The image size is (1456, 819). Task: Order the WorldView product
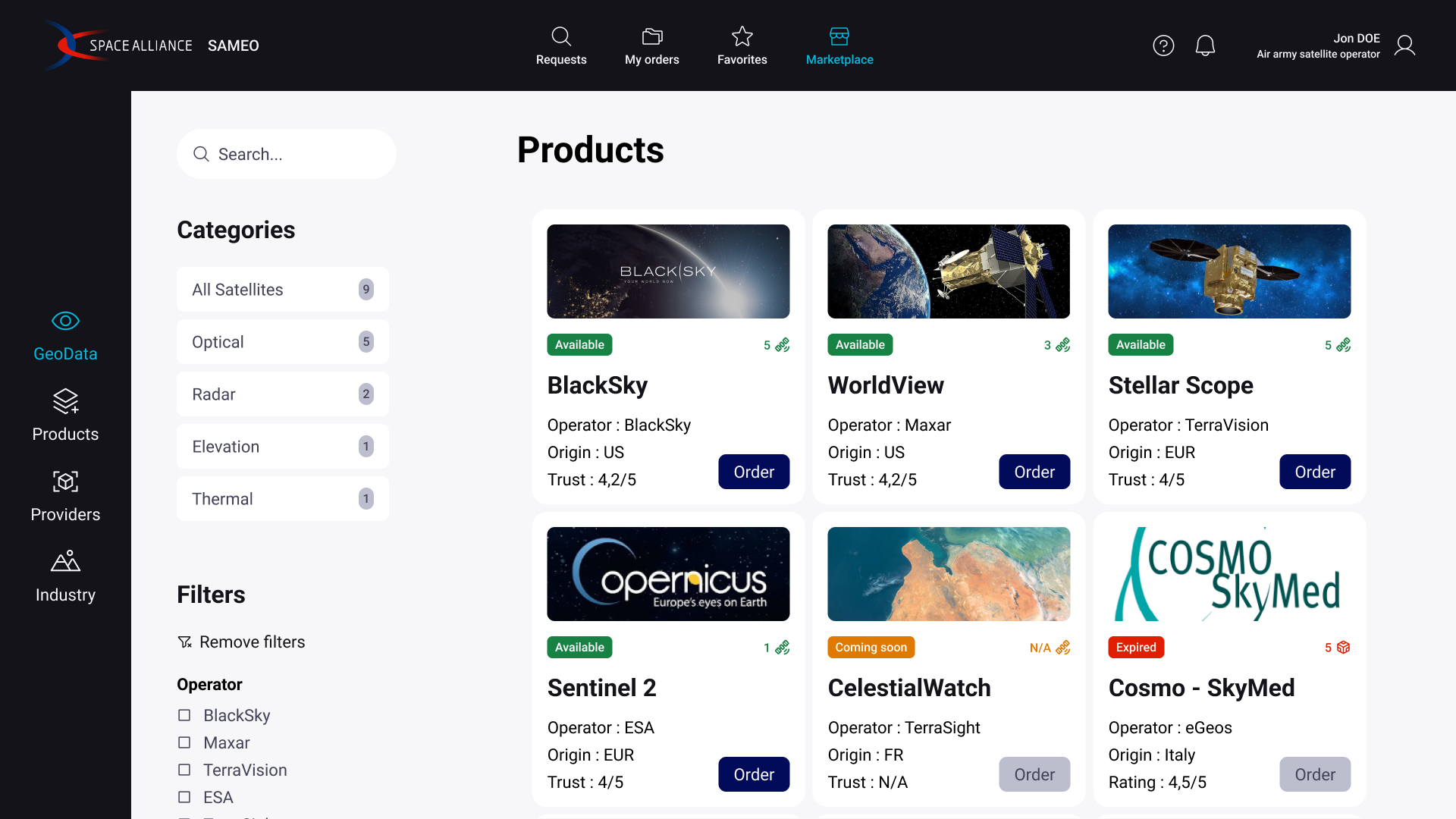coord(1034,472)
